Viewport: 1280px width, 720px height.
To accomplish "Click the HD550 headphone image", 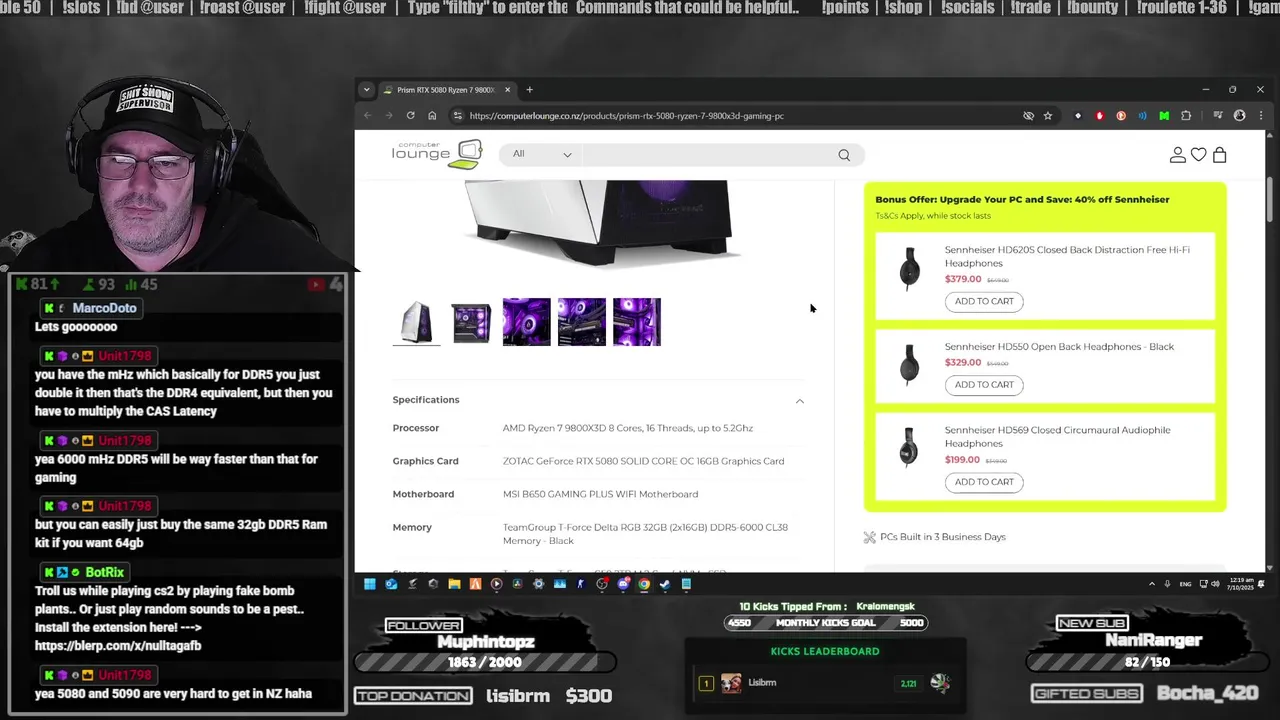I will pyautogui.click(x=909, y=364).
